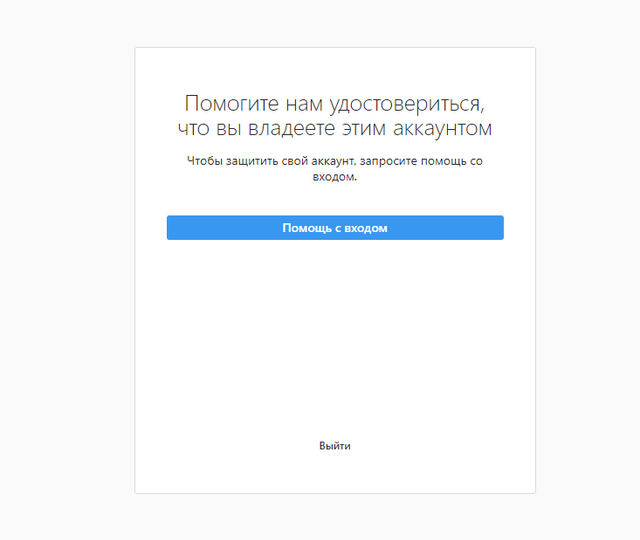Select text "Чтобы защитить свой аккаунт, запросите помощь со входом."
The height and width of the screenshot is (540, 640).
coord(335,169)
